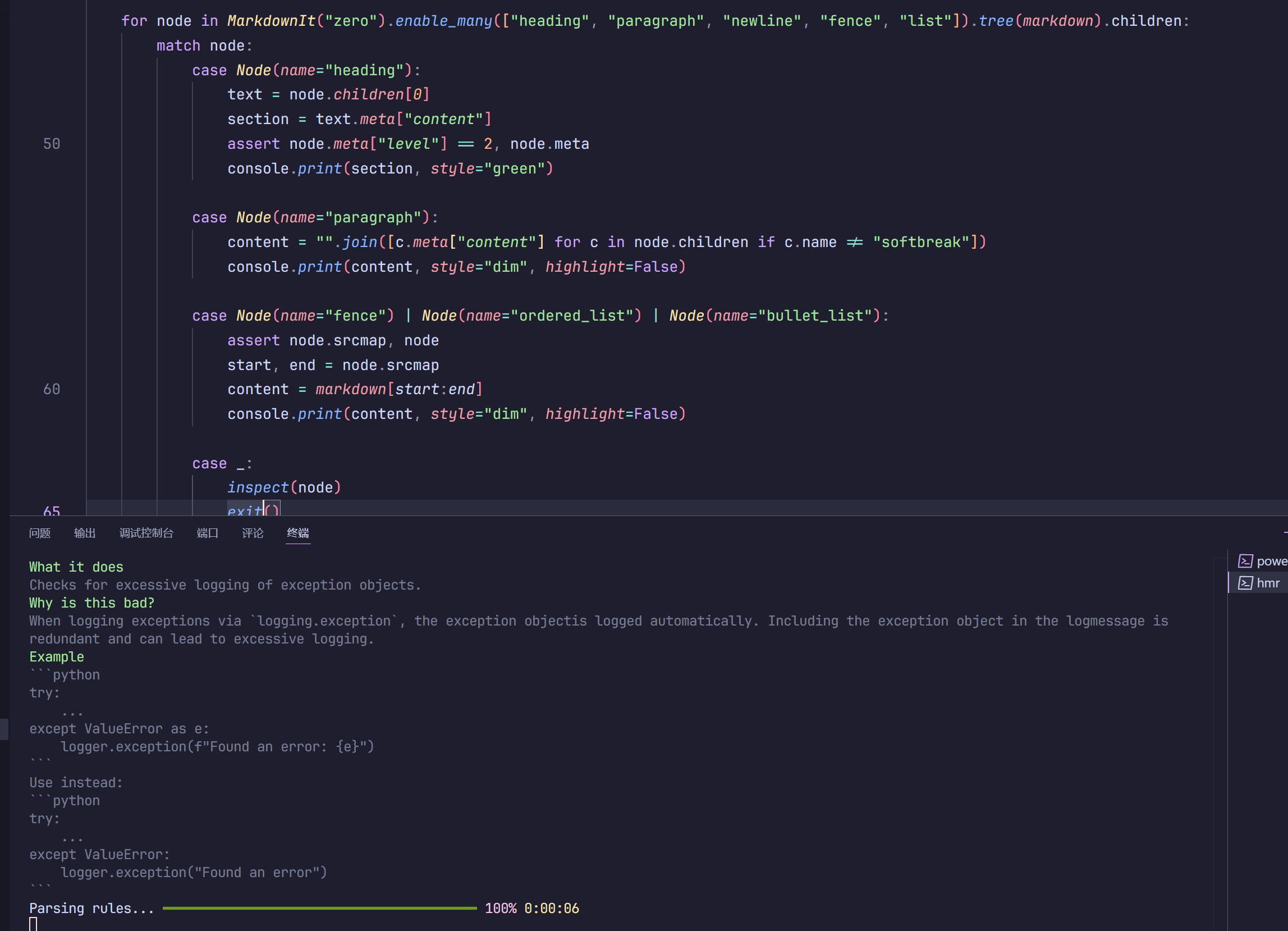
Task: Click 'Node(name="bullet_list")' pattern
Action: (775, 316)
